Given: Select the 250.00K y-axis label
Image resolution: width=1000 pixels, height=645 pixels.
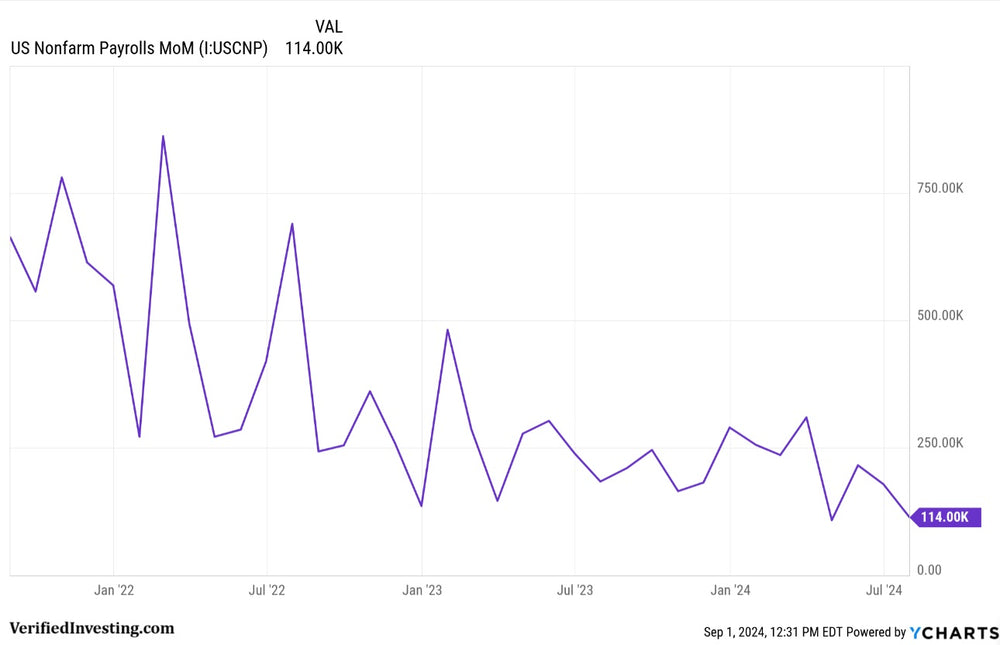Looking at the screenshot, I should click(x=939, y=443).
